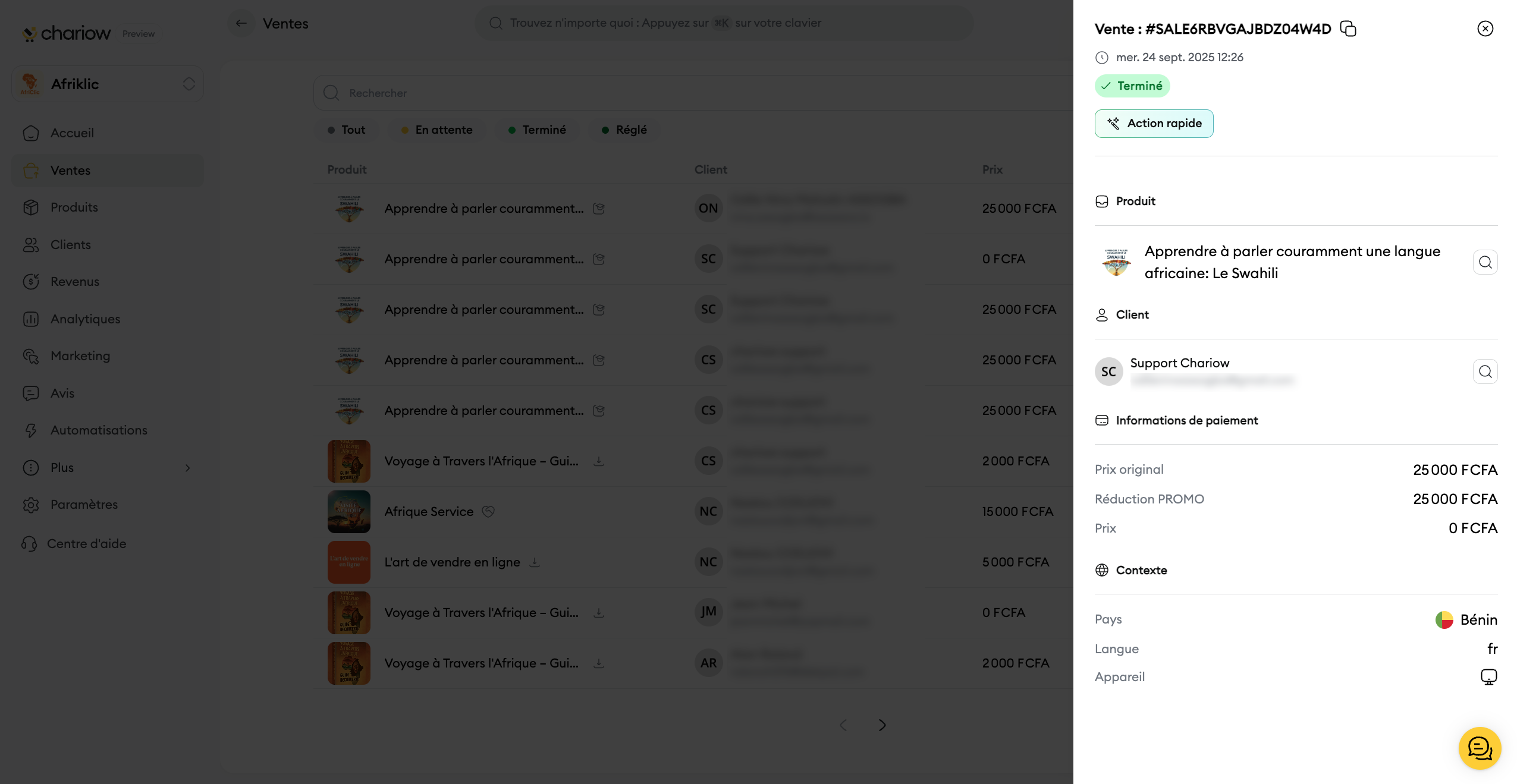Click the Action rapide button

click(1154, 124)
